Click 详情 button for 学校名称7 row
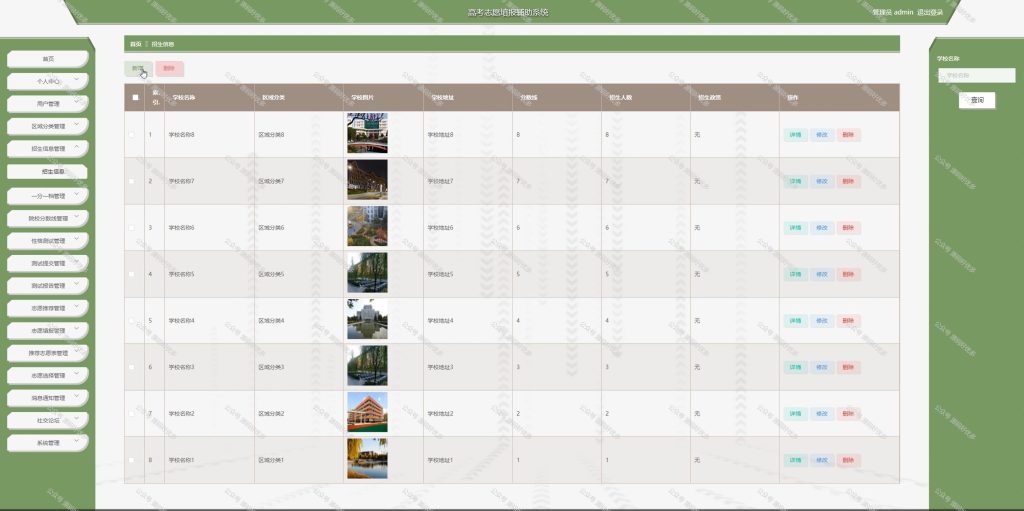The width and height of the screenshot is (1024, 511). pos(795,182)
